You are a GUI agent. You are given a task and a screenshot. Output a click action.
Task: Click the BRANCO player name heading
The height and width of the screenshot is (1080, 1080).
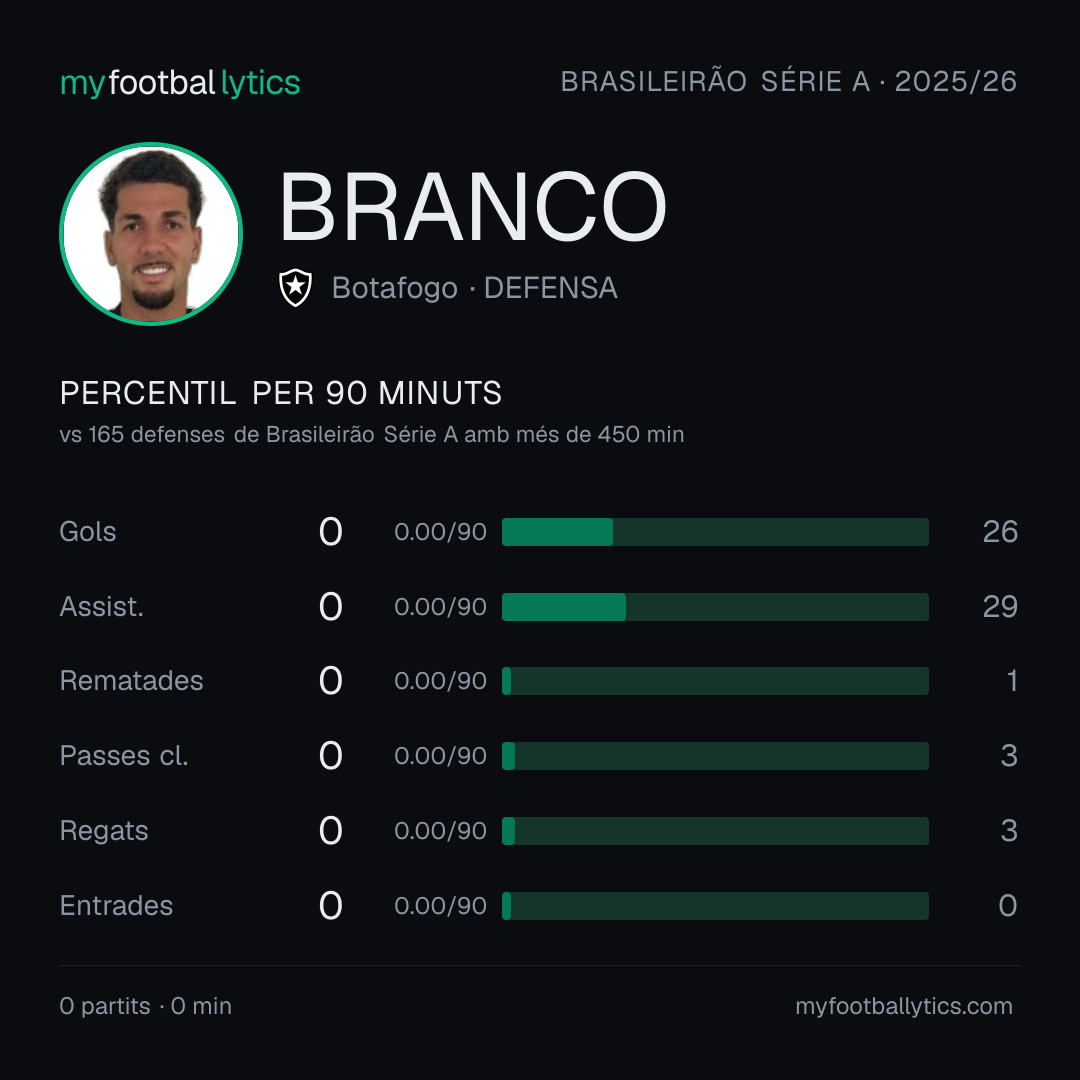point(472,207)
